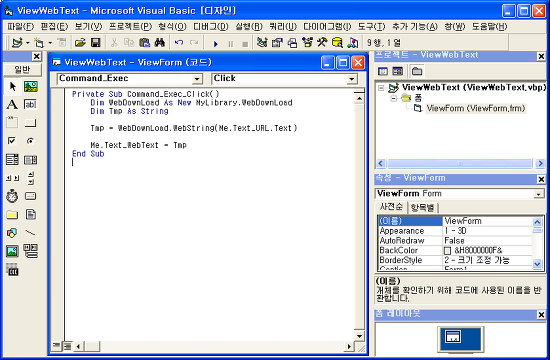Select the Label control tool
The image size is (550, 360).
(12, 104)
